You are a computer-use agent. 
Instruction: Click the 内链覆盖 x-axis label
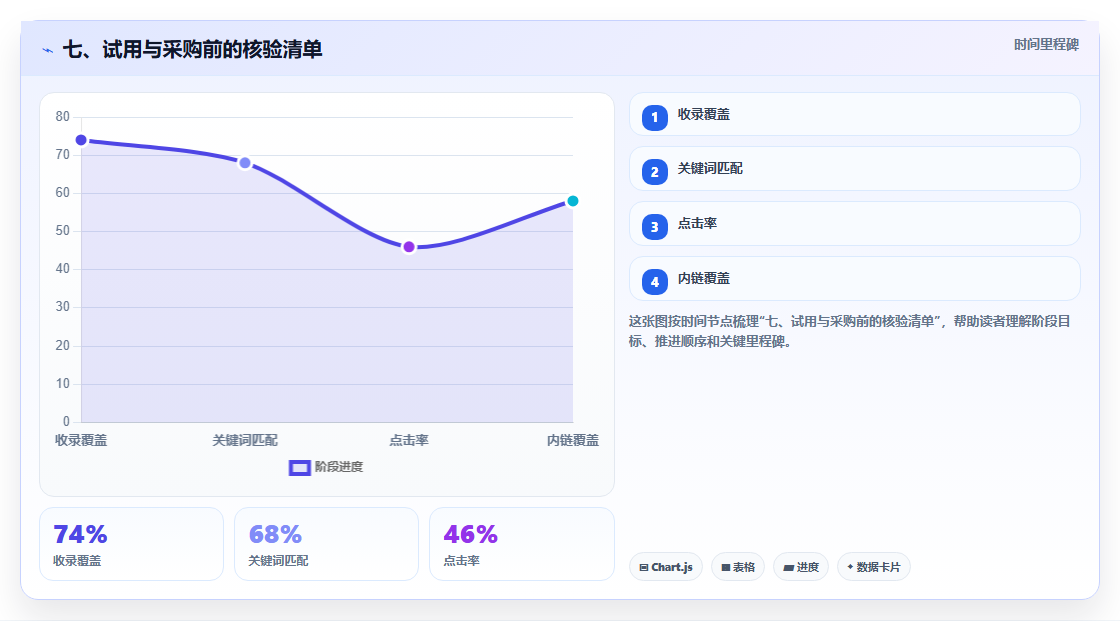tap(573, 440)
